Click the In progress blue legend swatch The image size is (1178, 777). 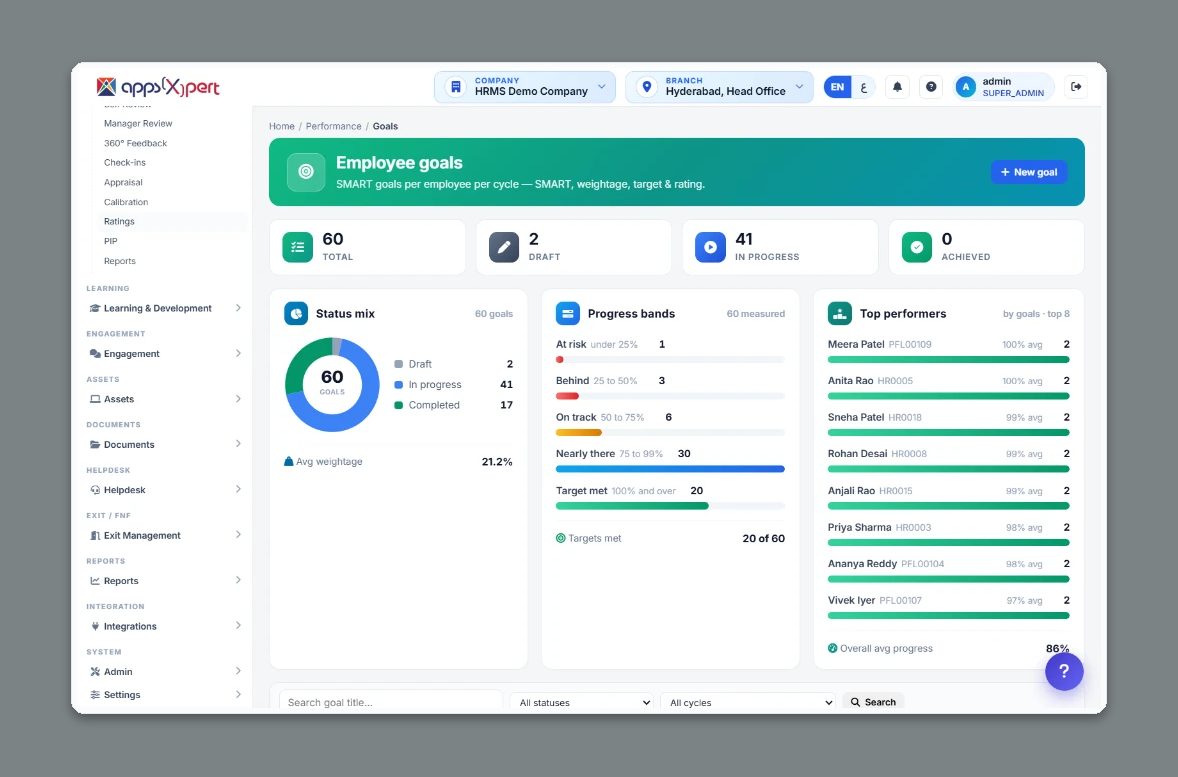click(x=398, y=385)
